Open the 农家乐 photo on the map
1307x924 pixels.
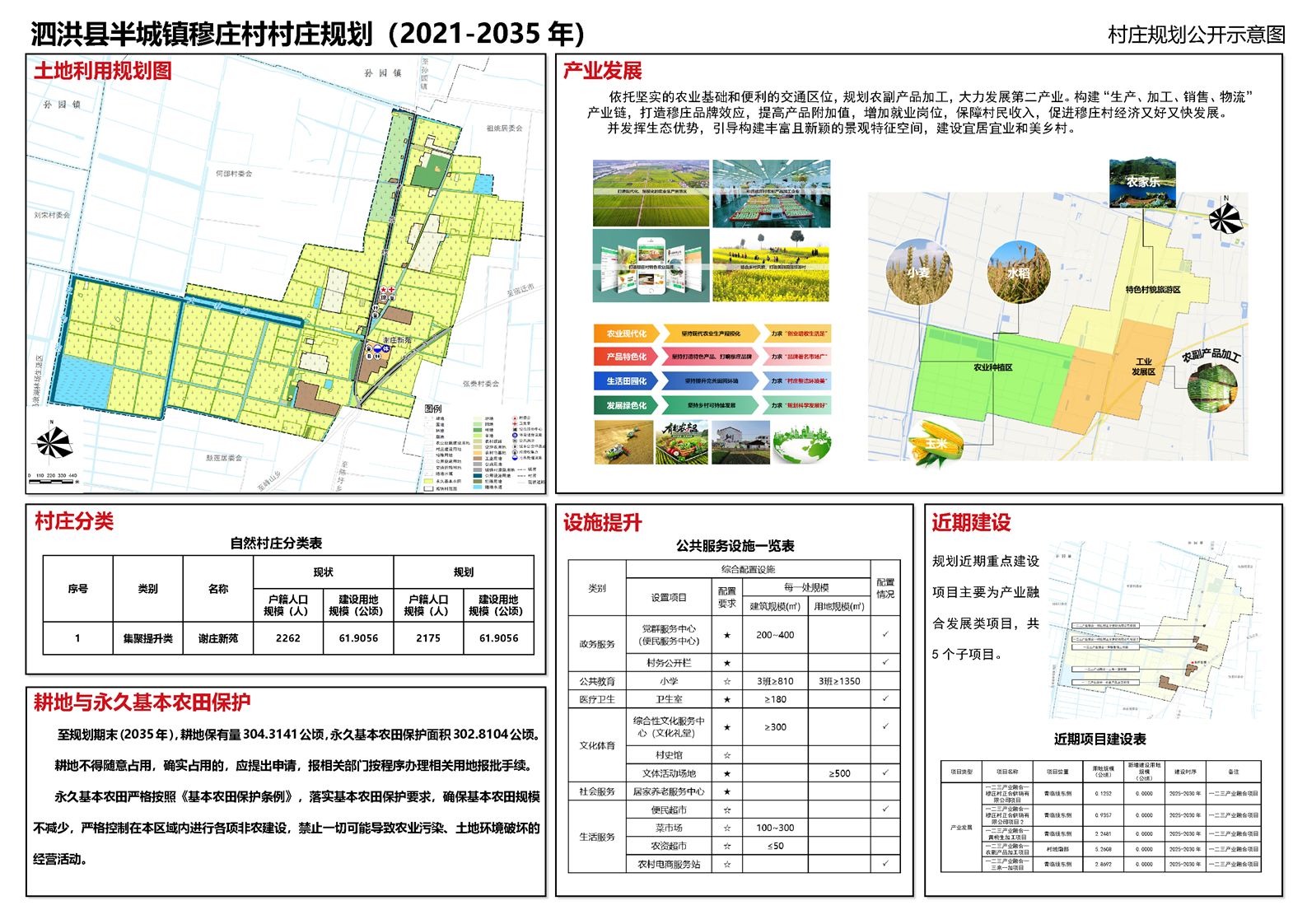[x=1141, y=182]
